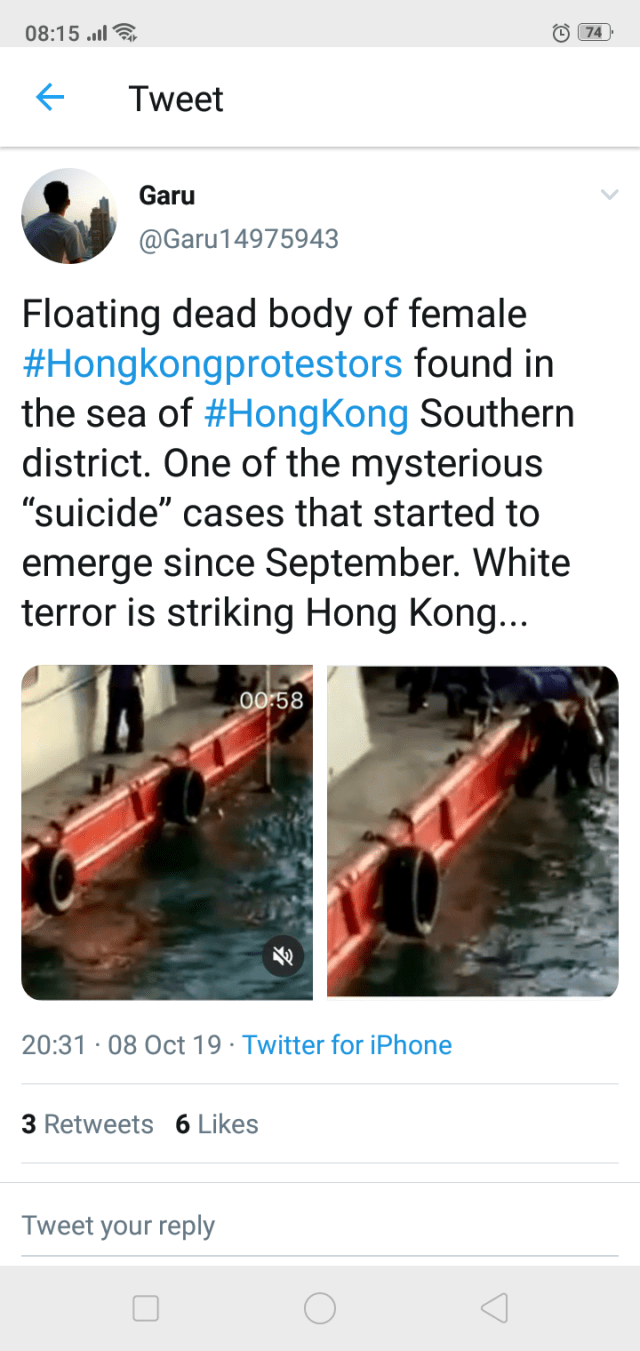Viewport: 640px width, 1351px height.
Task: Tap the Android recent apps square button
Action: pyautogui.click(x=146, y=1308)
